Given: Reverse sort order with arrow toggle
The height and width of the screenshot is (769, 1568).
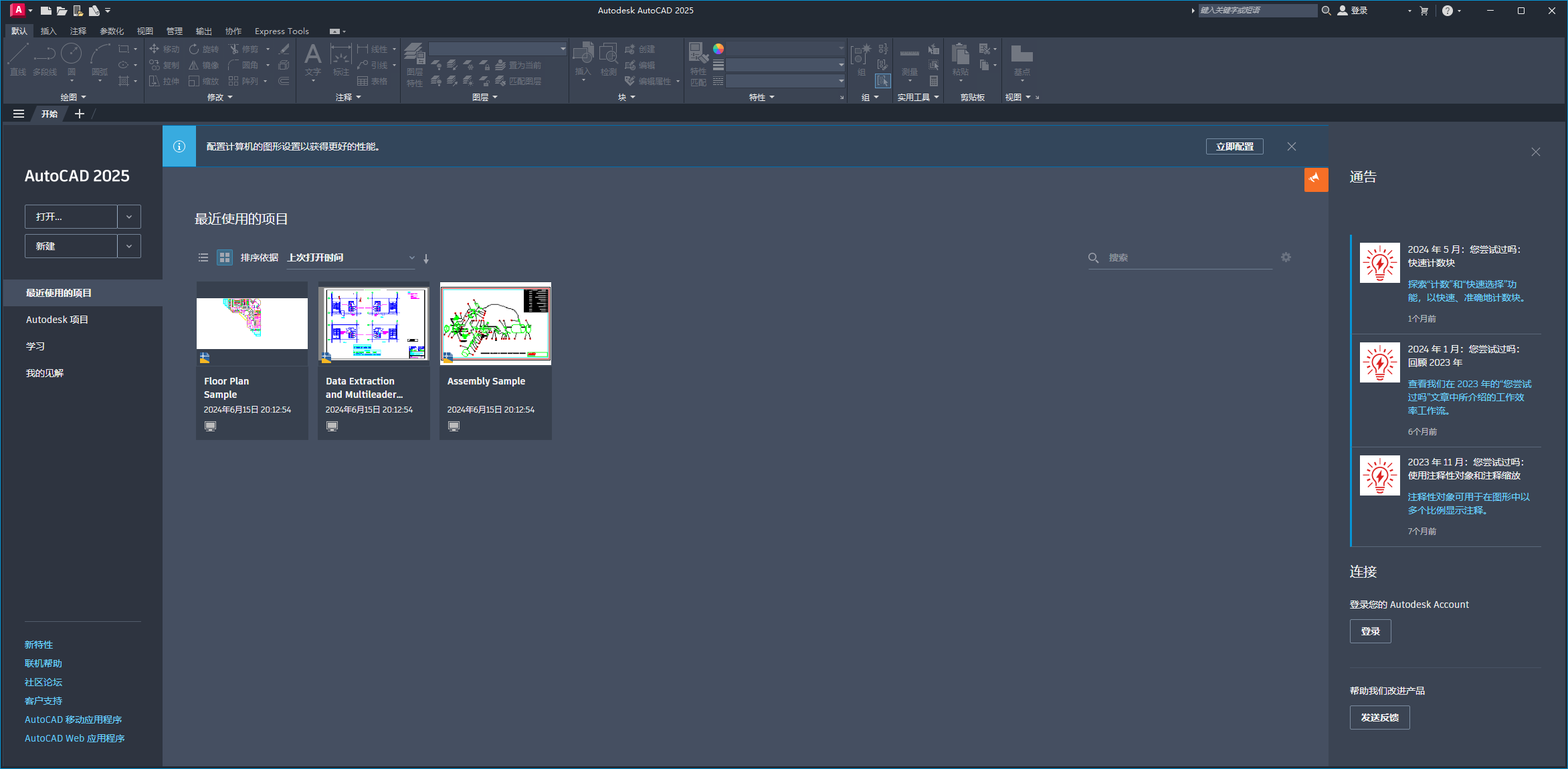Looking at the screenshot, I should 426,258.
